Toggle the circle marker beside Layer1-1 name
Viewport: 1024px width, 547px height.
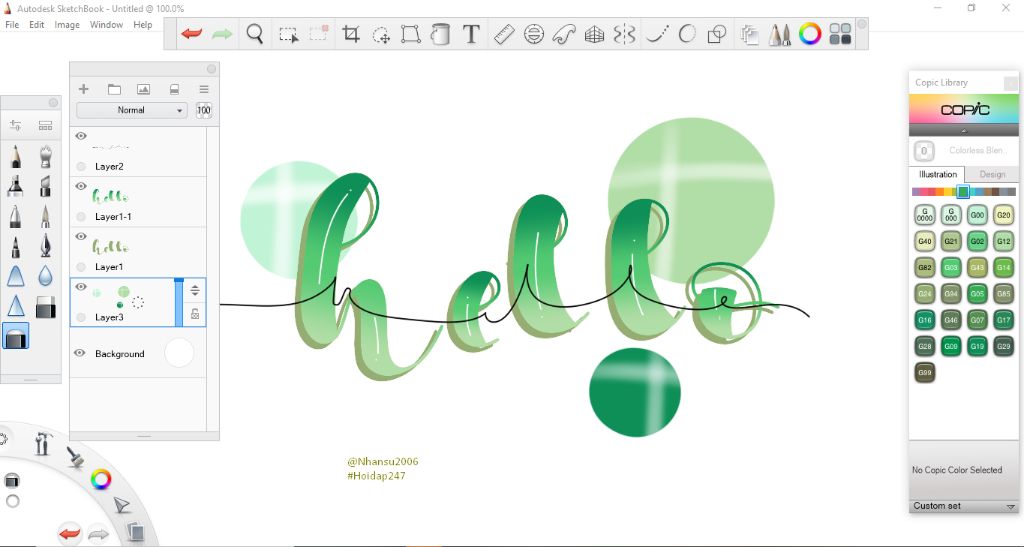click(81, 217)
